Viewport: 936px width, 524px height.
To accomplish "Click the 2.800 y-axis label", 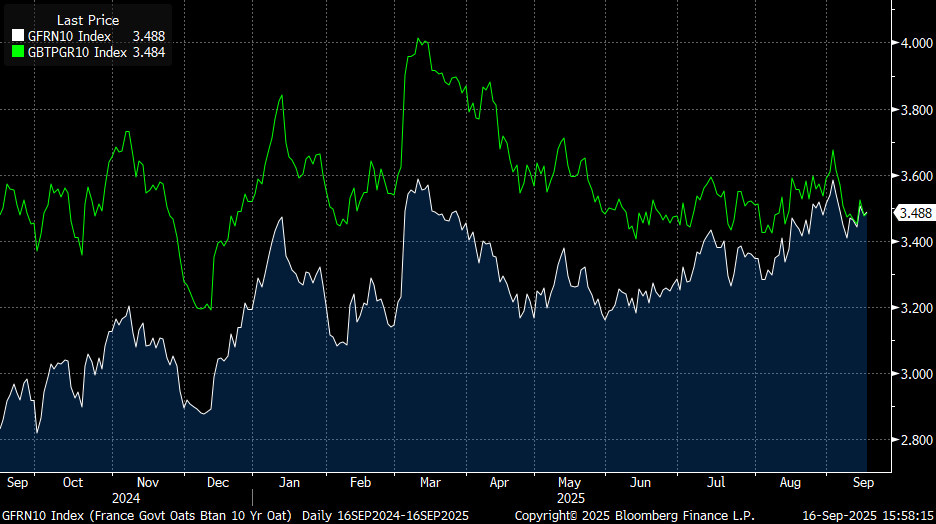I will pyautogui.click(x=915, y=440).
